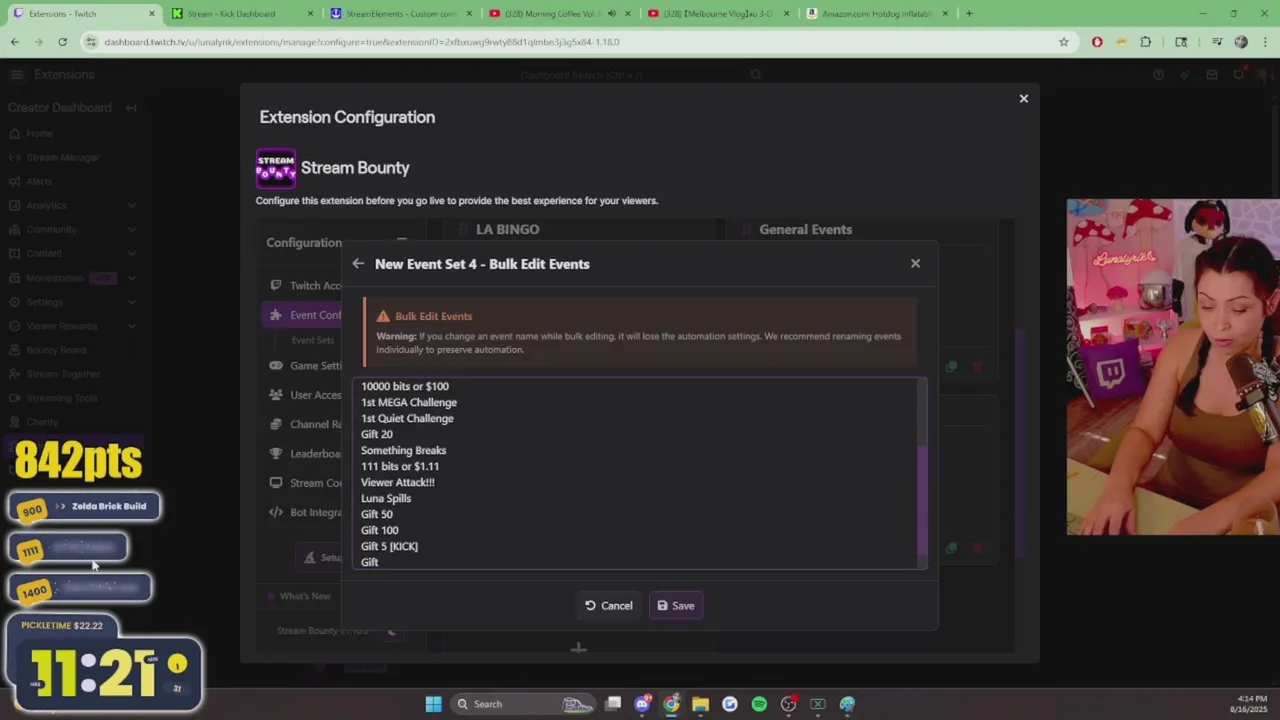Close the Bulk Edit Events dialog
Viewport: 1280px width, 720px height.
[915, 263]
